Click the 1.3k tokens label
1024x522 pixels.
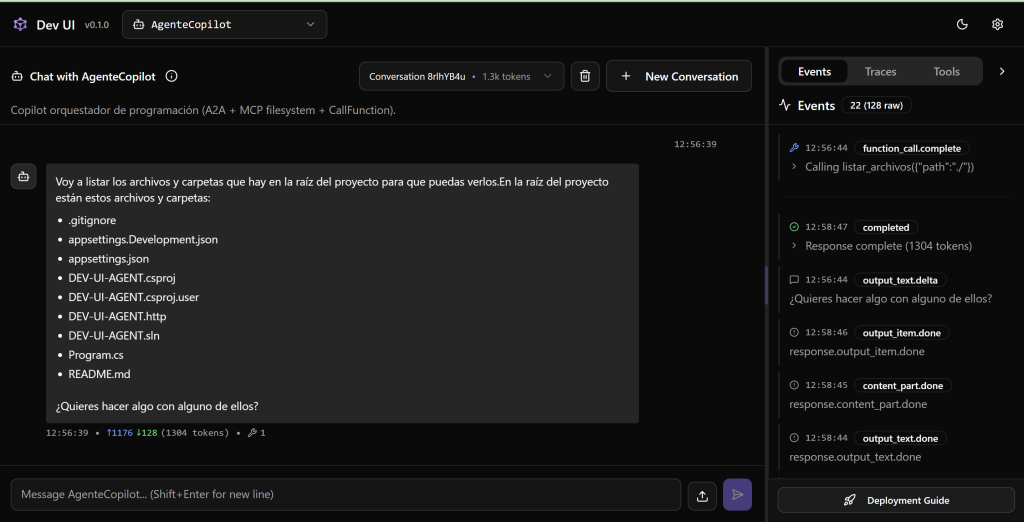tap(506, 76)
